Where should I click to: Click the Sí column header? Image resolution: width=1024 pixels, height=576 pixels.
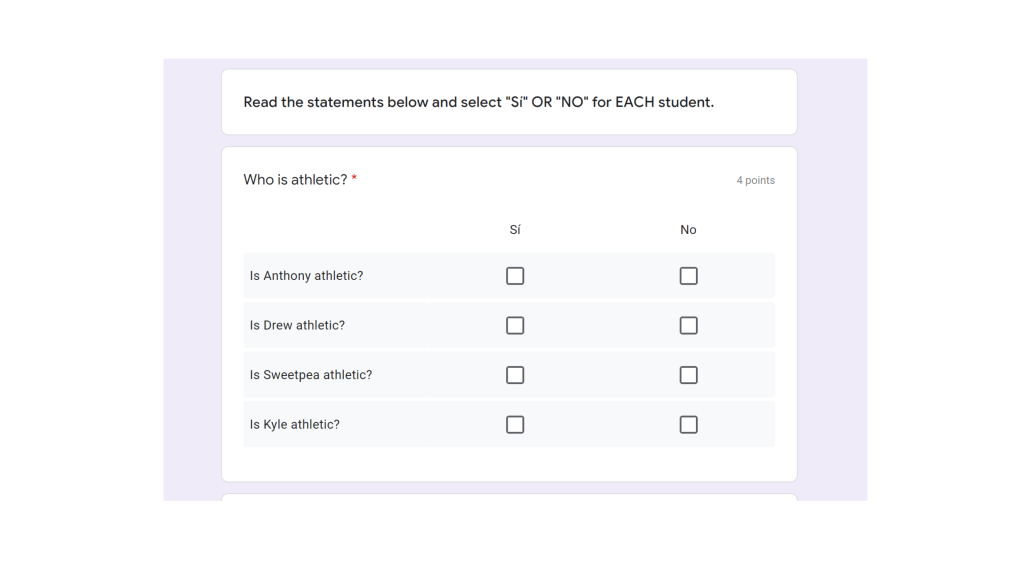click(515, 230)
